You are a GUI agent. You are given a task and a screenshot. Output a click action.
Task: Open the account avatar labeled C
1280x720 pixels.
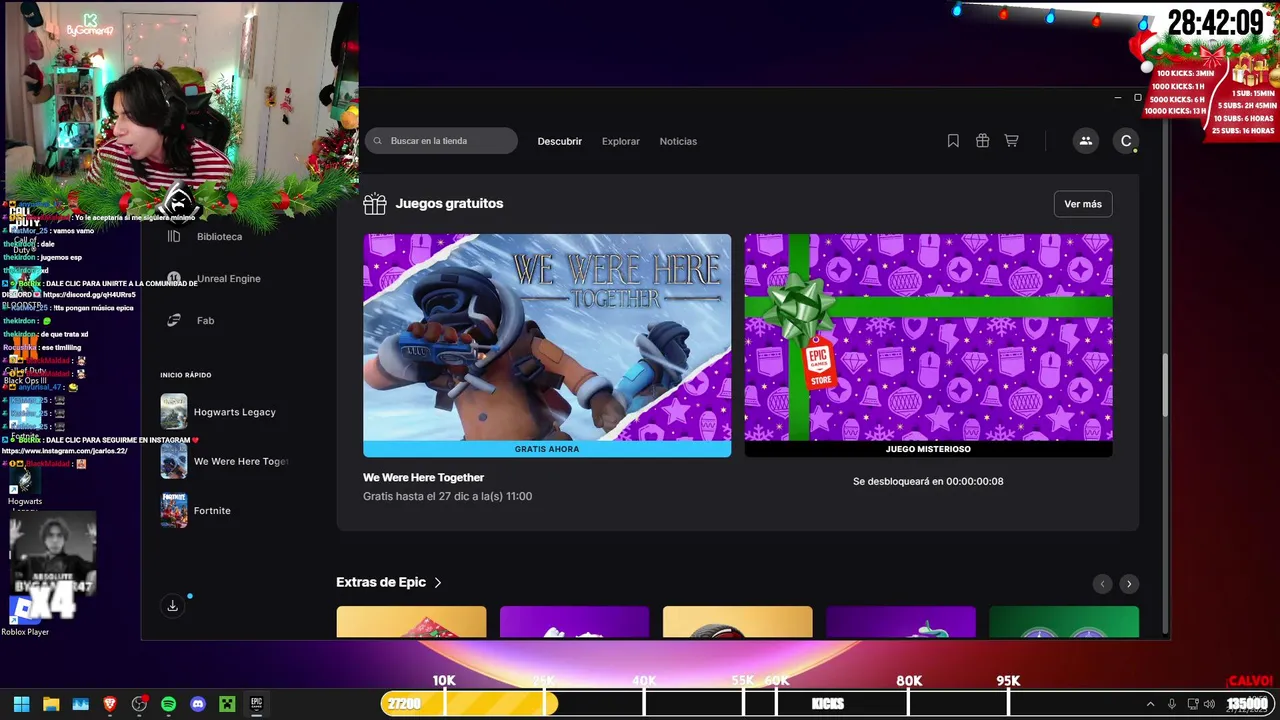tap(1126, 141)
